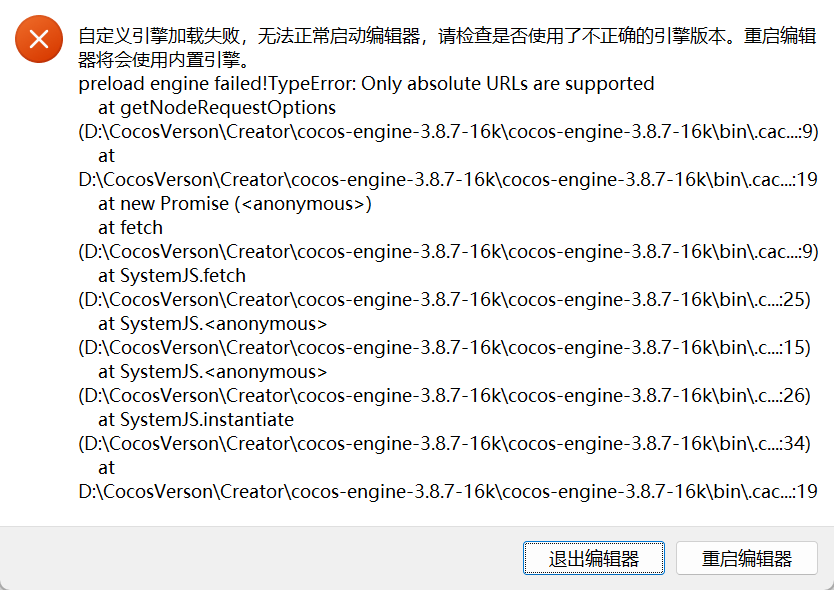Click the first 'at SystemJS.<anonymous>' line
This screenshot has height=590, width=834.
212,324
